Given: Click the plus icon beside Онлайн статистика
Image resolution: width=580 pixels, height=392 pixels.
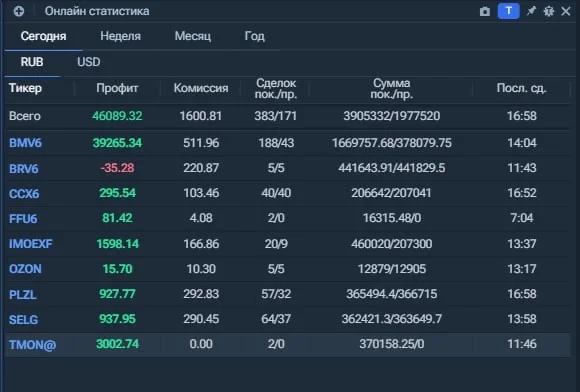Looking at the screenshot, I should point(18,11).
